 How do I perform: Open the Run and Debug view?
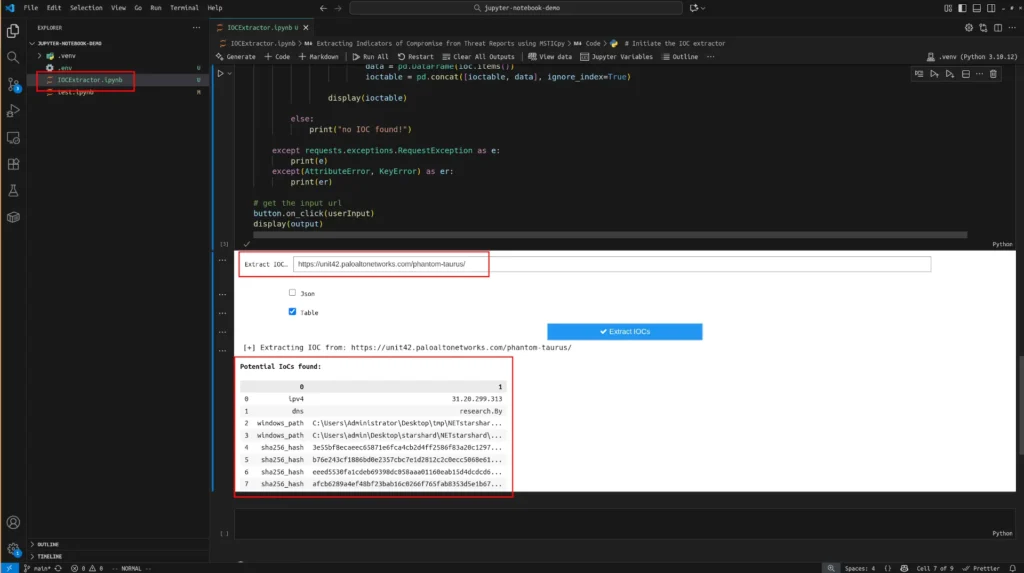(x=13, y=111)
